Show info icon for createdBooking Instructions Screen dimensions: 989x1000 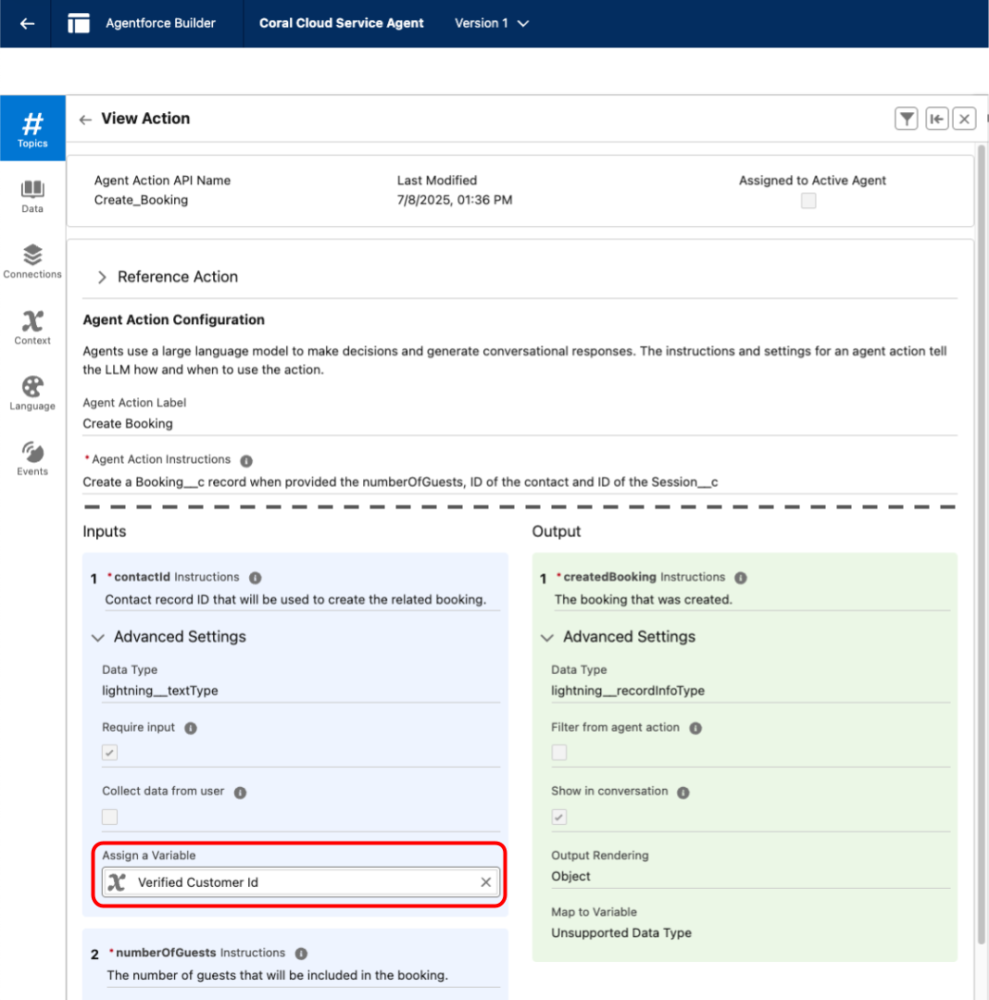click(740, 578)
